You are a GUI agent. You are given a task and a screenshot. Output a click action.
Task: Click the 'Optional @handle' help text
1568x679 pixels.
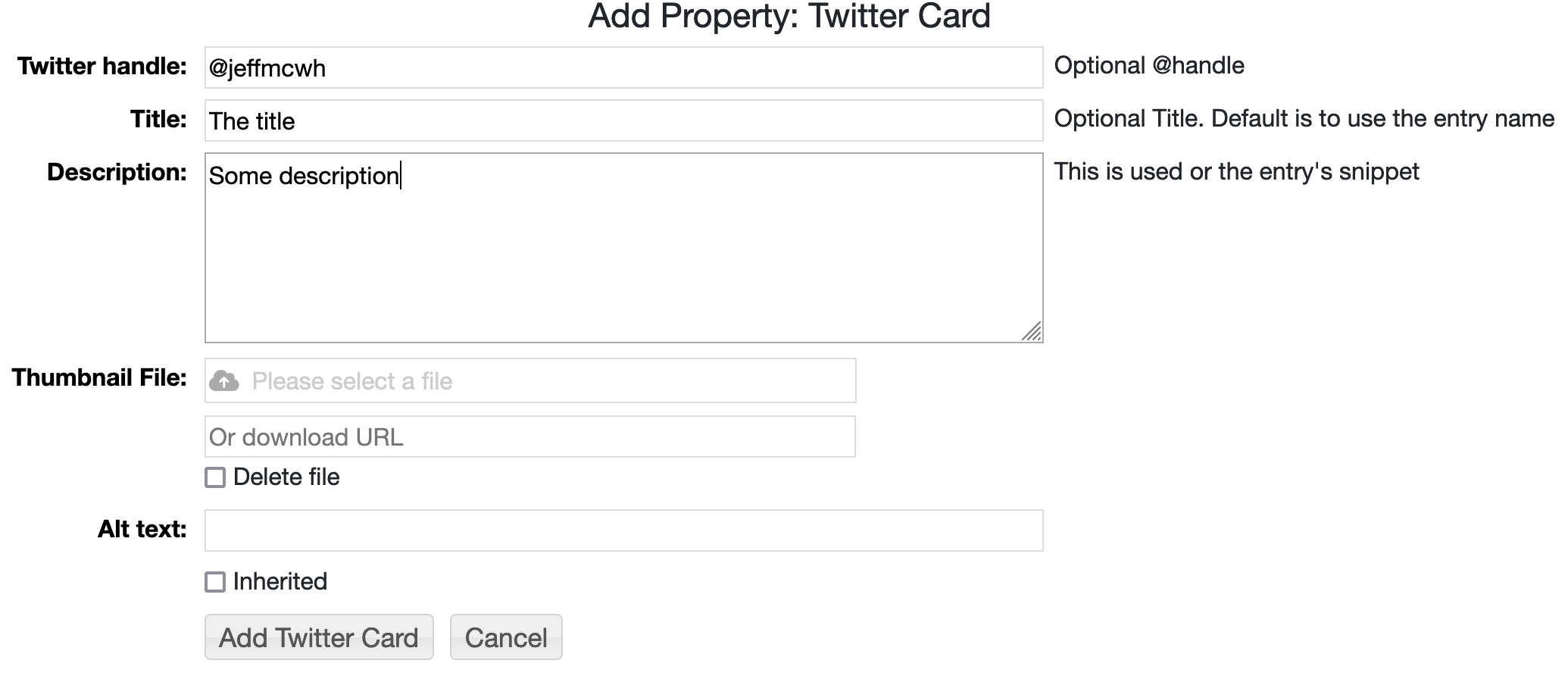(1149, 66)
